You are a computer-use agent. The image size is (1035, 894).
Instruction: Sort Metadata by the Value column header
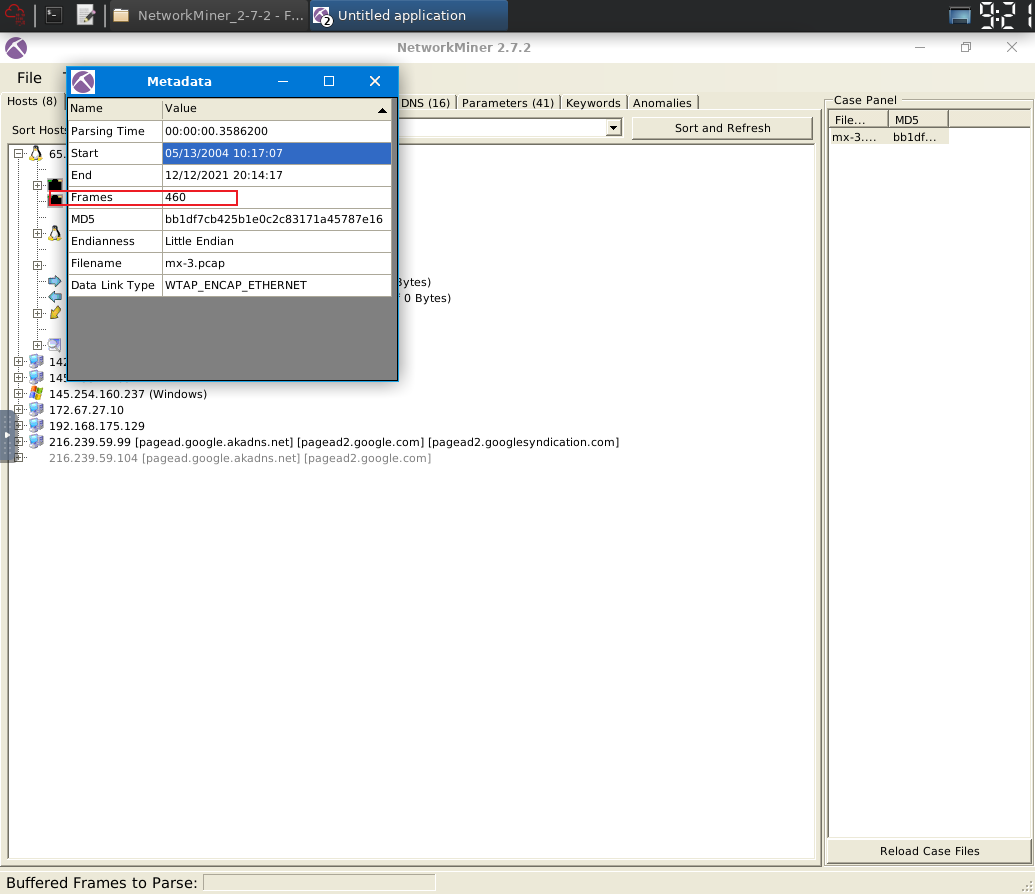pos(277,108)
